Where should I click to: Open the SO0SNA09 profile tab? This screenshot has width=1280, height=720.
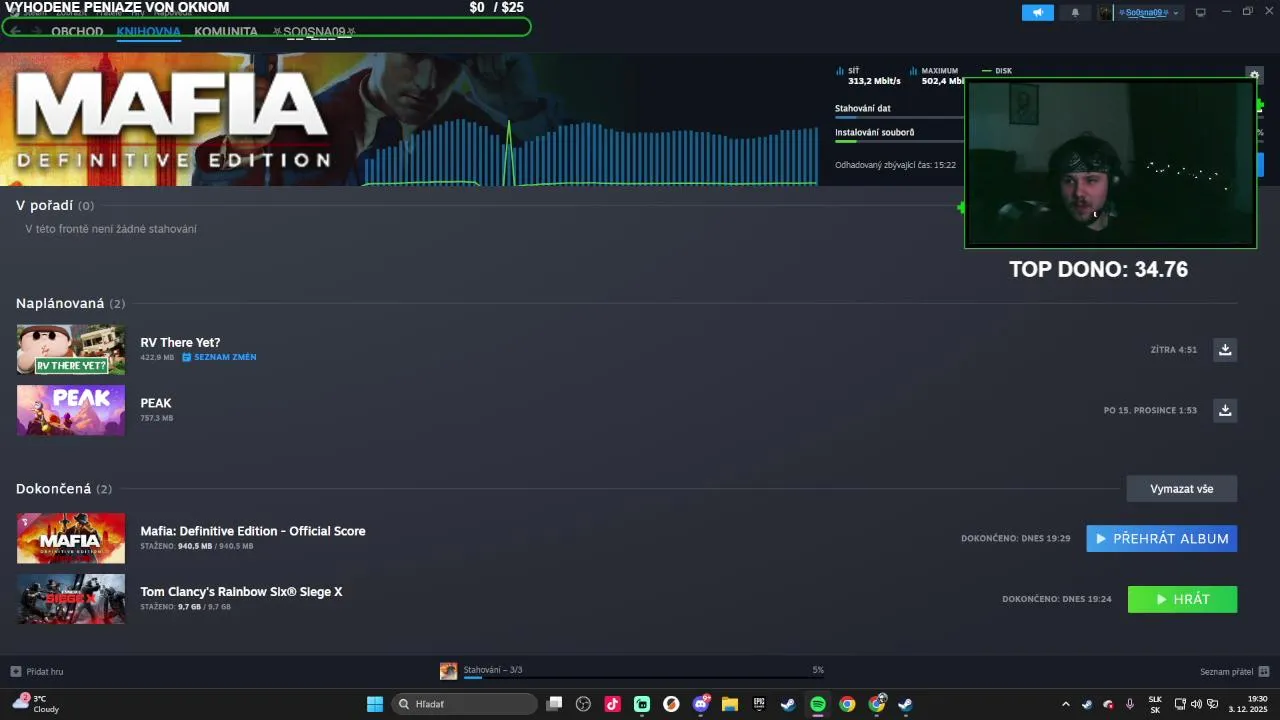pos(314,31)
